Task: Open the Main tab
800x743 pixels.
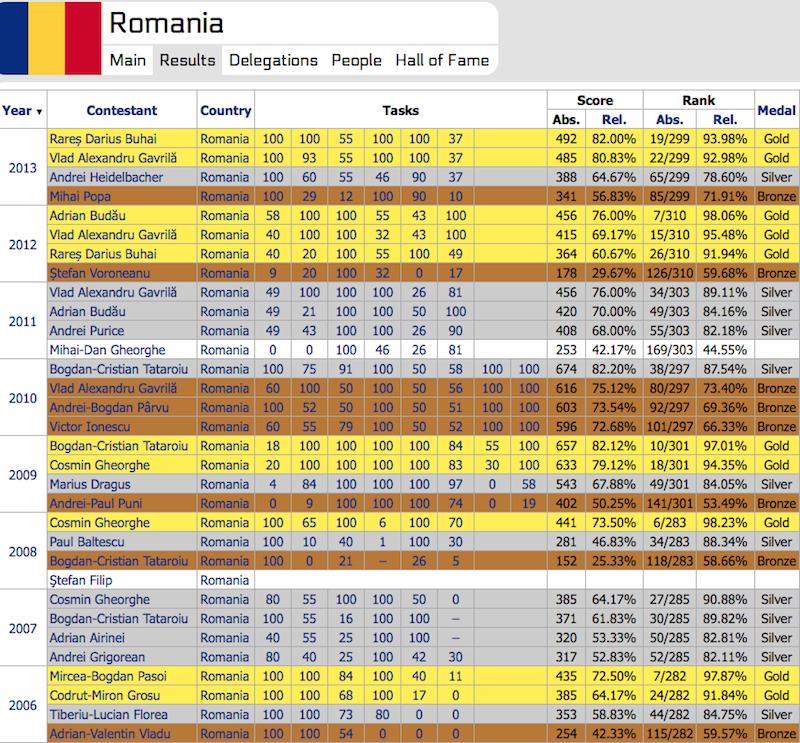Action: point(128,60)
